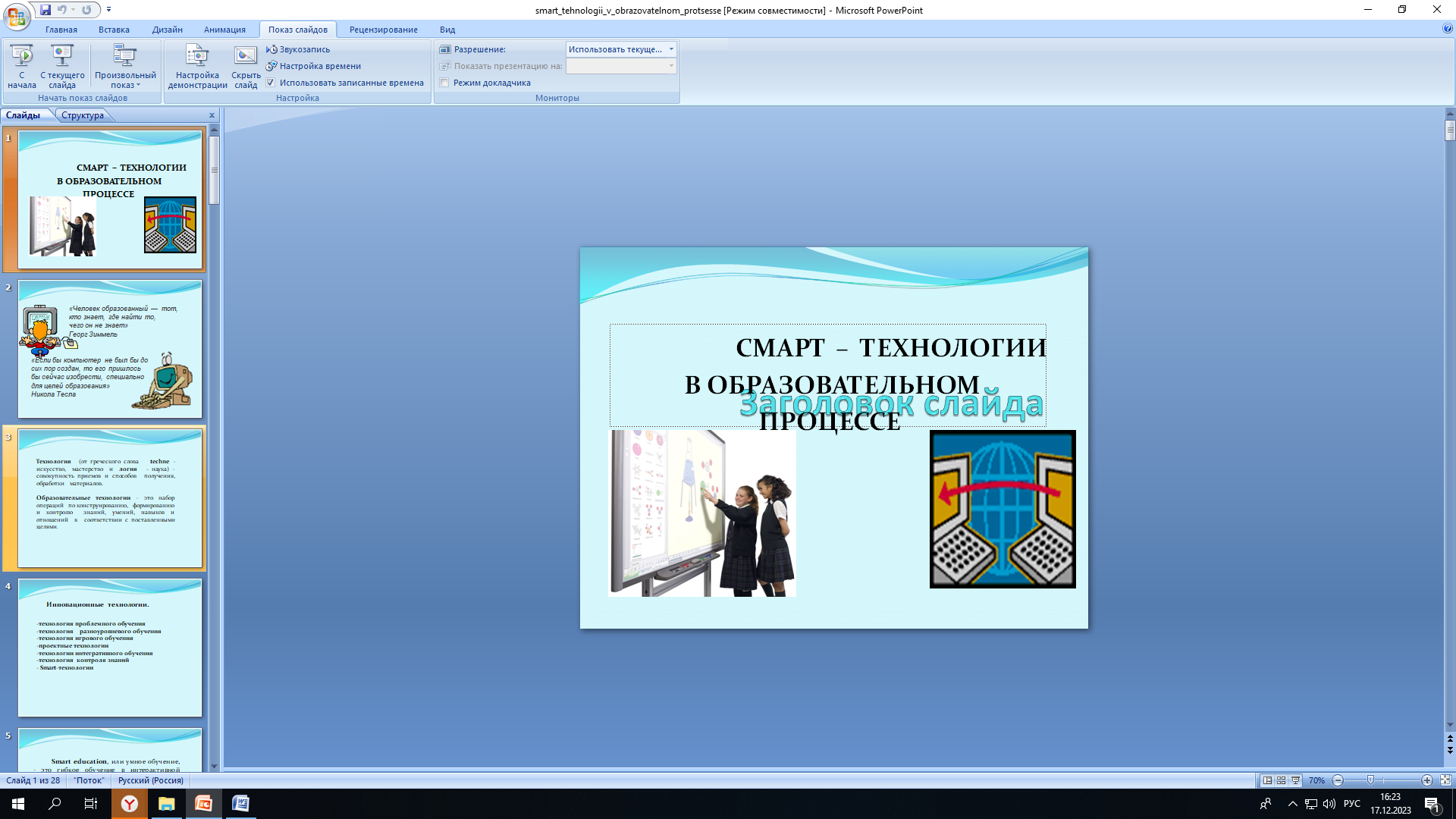The width and height of the screenshot is (1456, 819).
Task: Uncheck use recorded timings checkbox
Action: click(x=271, y=83)
